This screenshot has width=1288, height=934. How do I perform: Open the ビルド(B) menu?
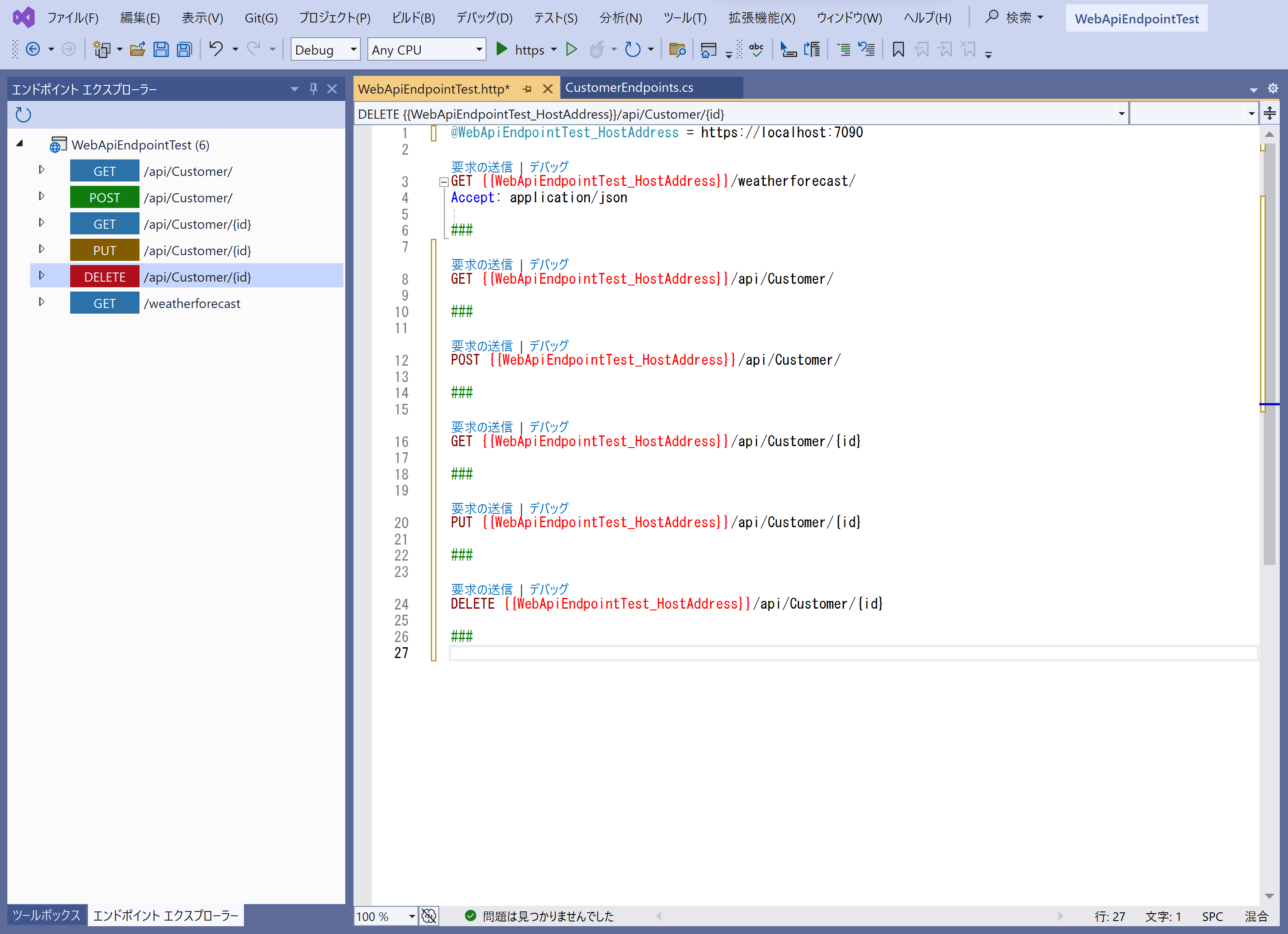pyautogui.click(x=413, y=18)
